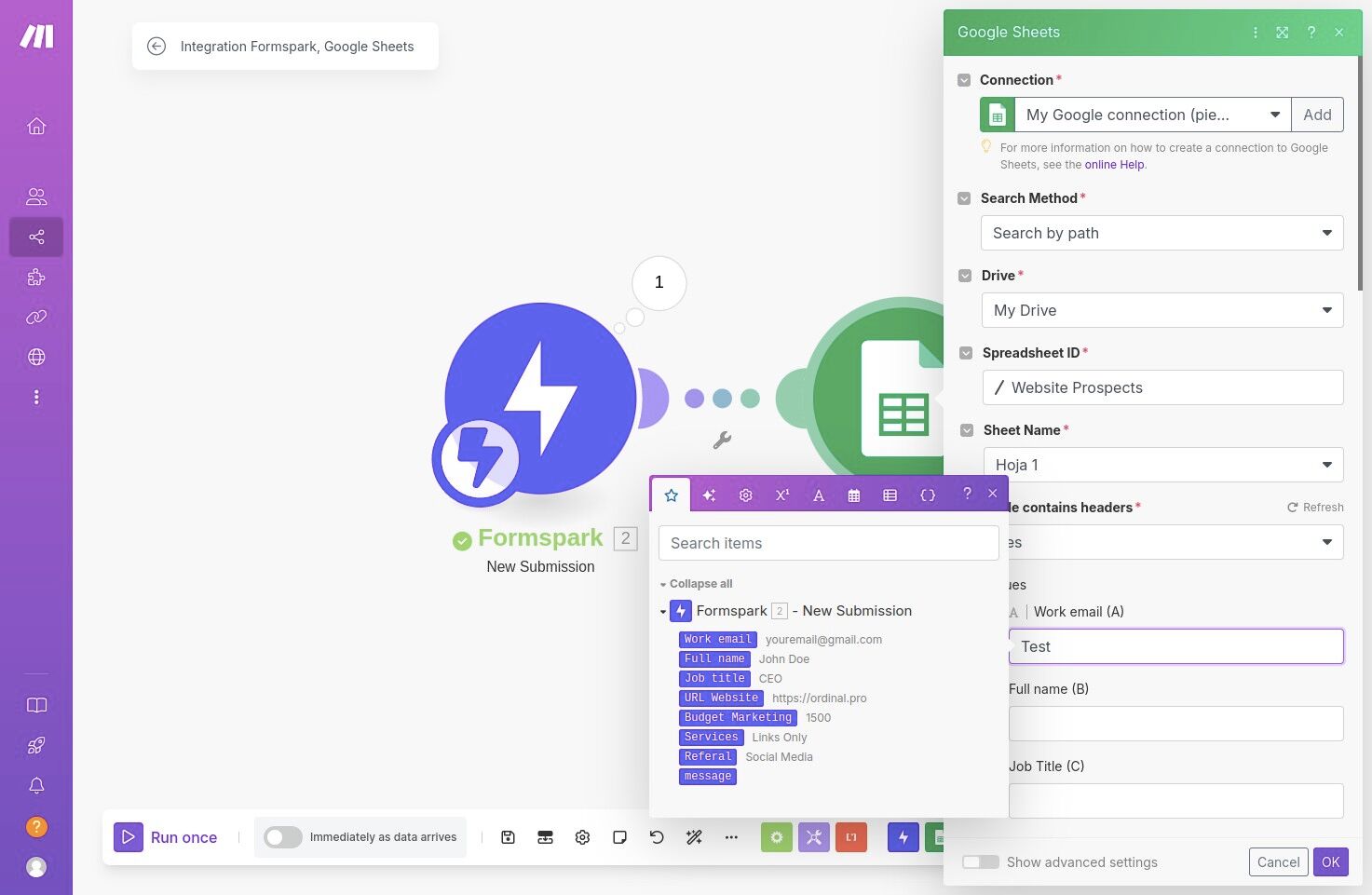This screenshot has height=895, width=1372.
Task: Open the green Tools favorite icon
Action: 777,837
